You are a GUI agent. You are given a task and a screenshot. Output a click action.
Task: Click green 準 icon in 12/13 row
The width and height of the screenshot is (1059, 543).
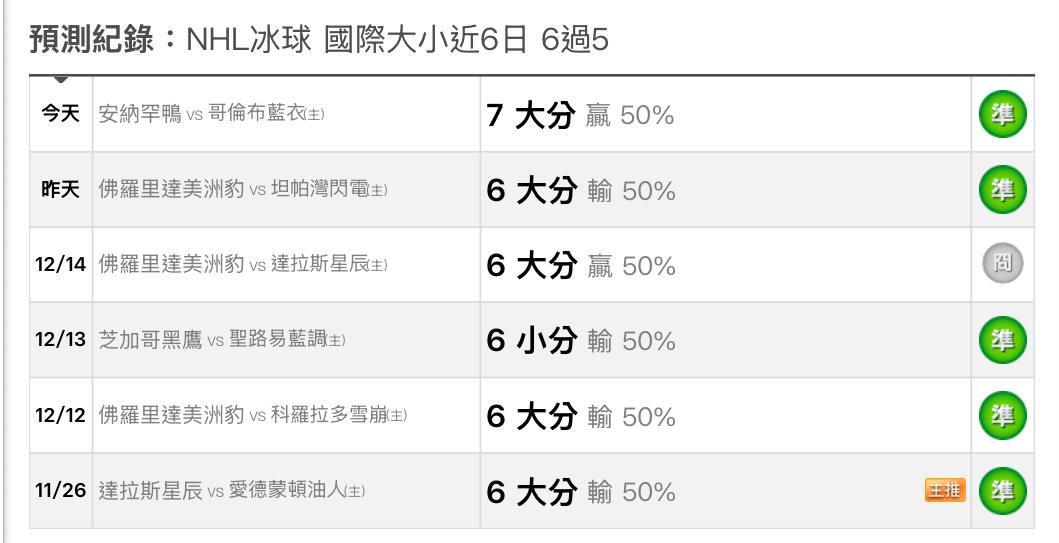1001,340
